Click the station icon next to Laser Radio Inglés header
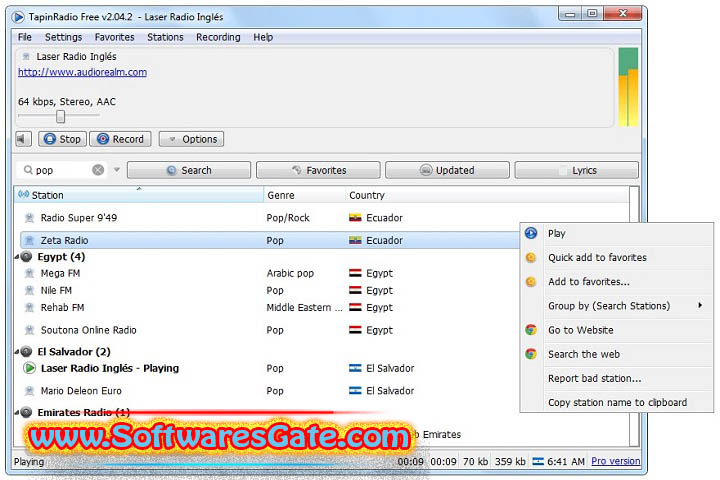This screenshot has height=480, width=720. [x=26, y=56]
